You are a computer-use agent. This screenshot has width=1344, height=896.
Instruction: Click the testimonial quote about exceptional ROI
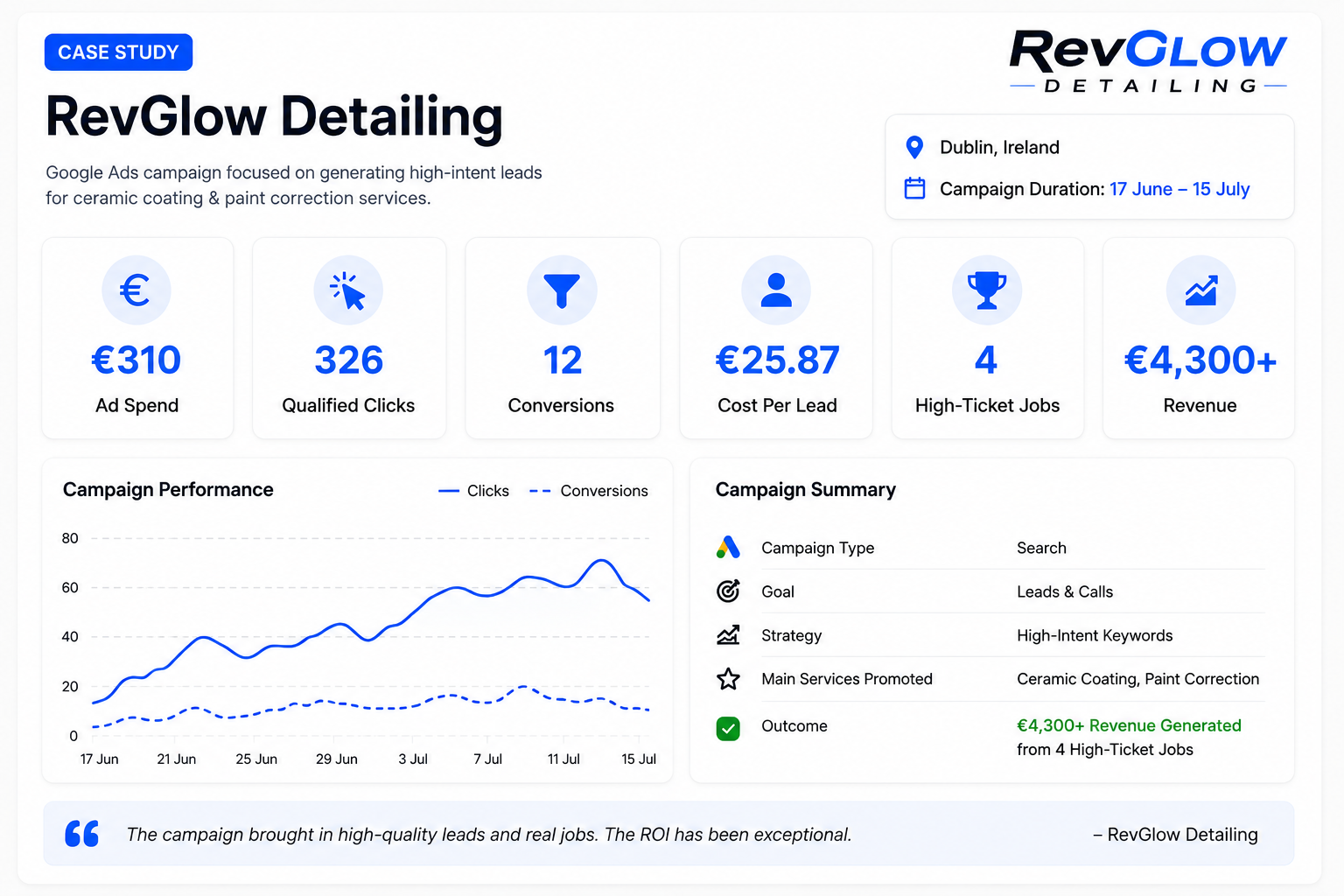489,835
